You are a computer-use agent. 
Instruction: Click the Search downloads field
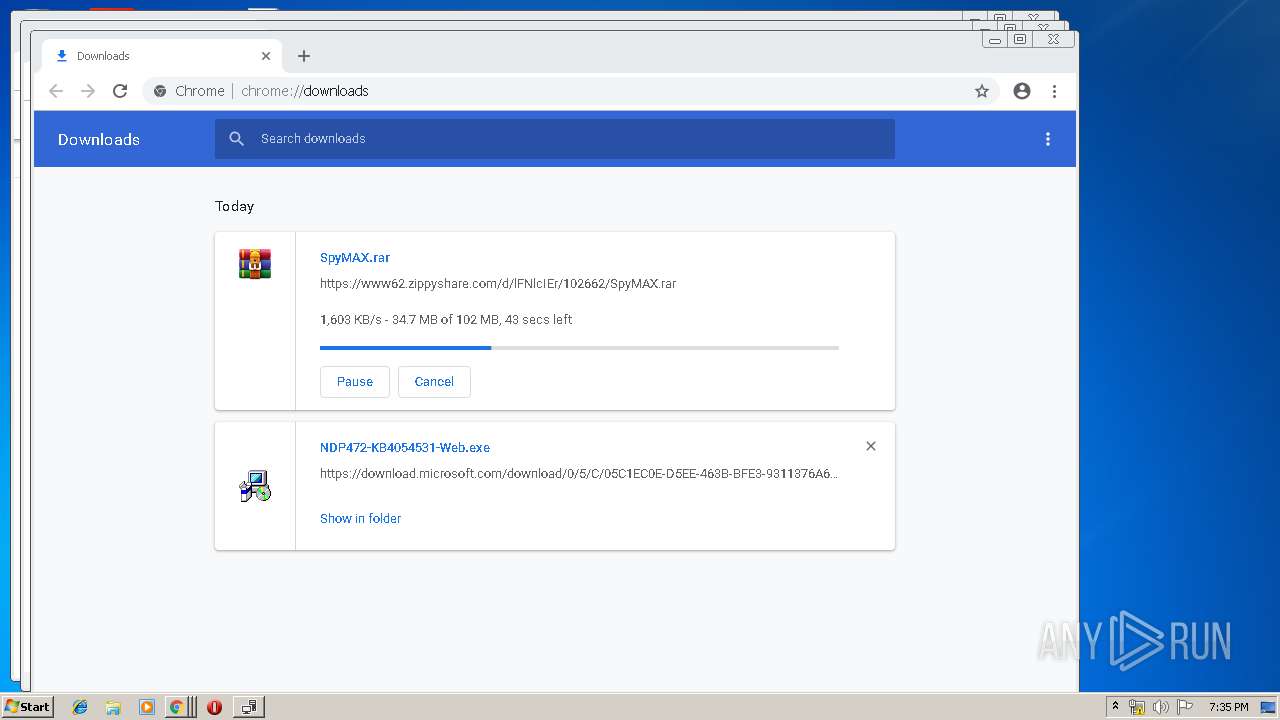click(x=555, y=139)
